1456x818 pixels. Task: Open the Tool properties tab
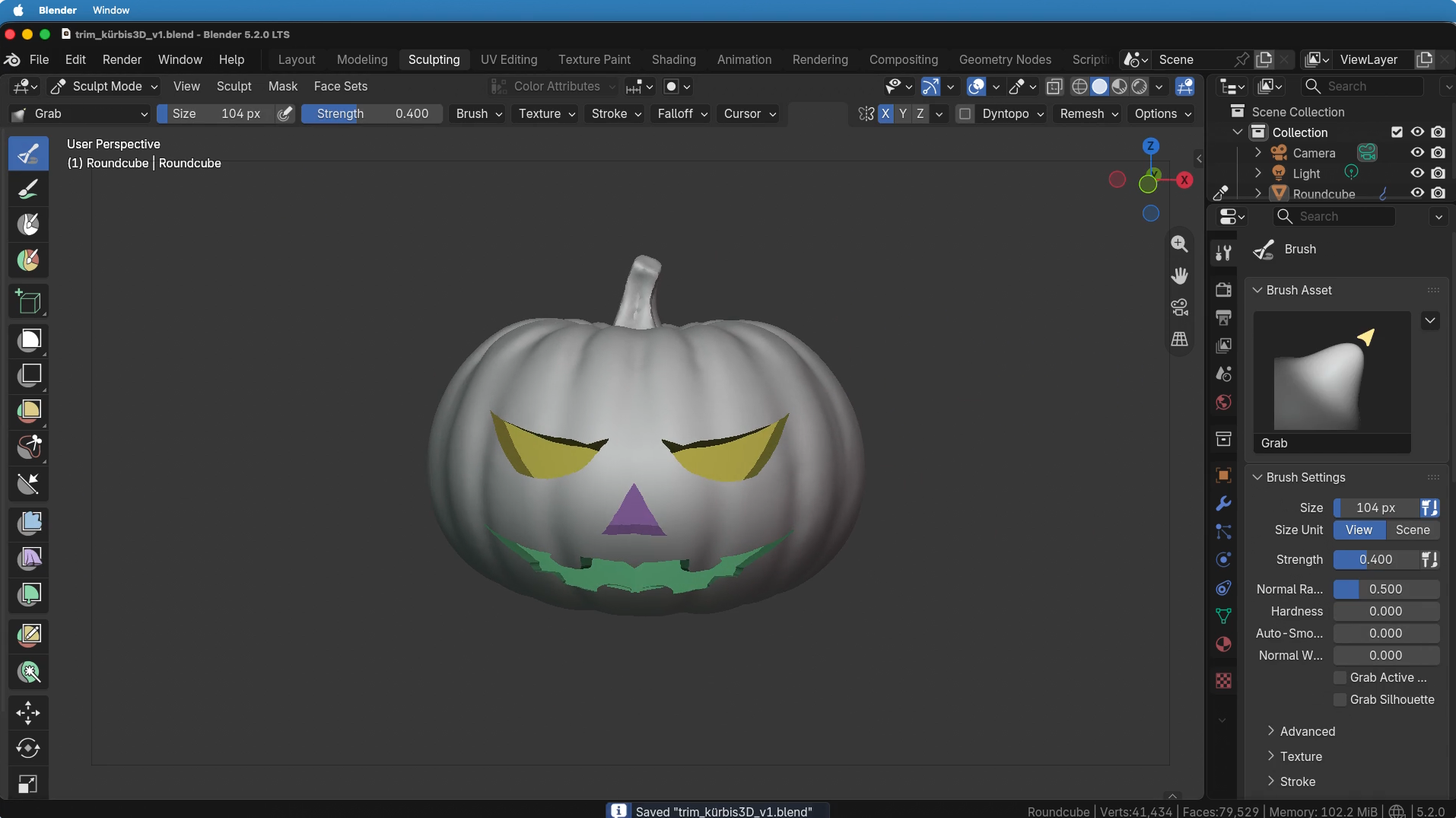pos(1223,253)
